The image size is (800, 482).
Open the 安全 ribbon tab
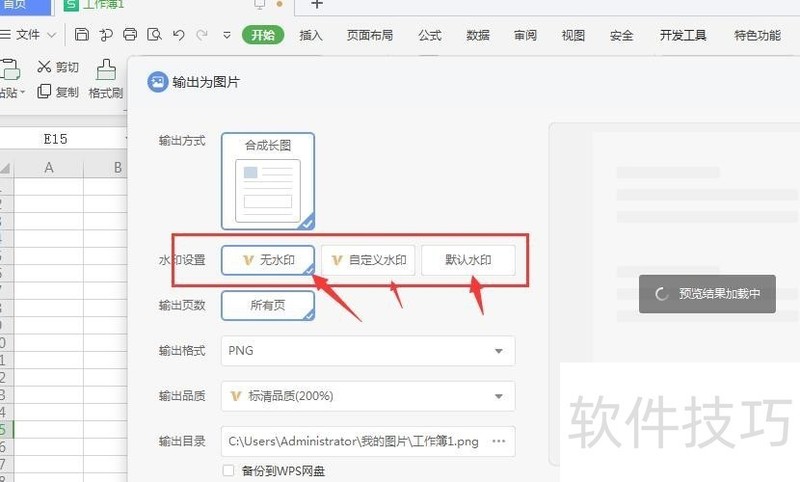(621, 35)
